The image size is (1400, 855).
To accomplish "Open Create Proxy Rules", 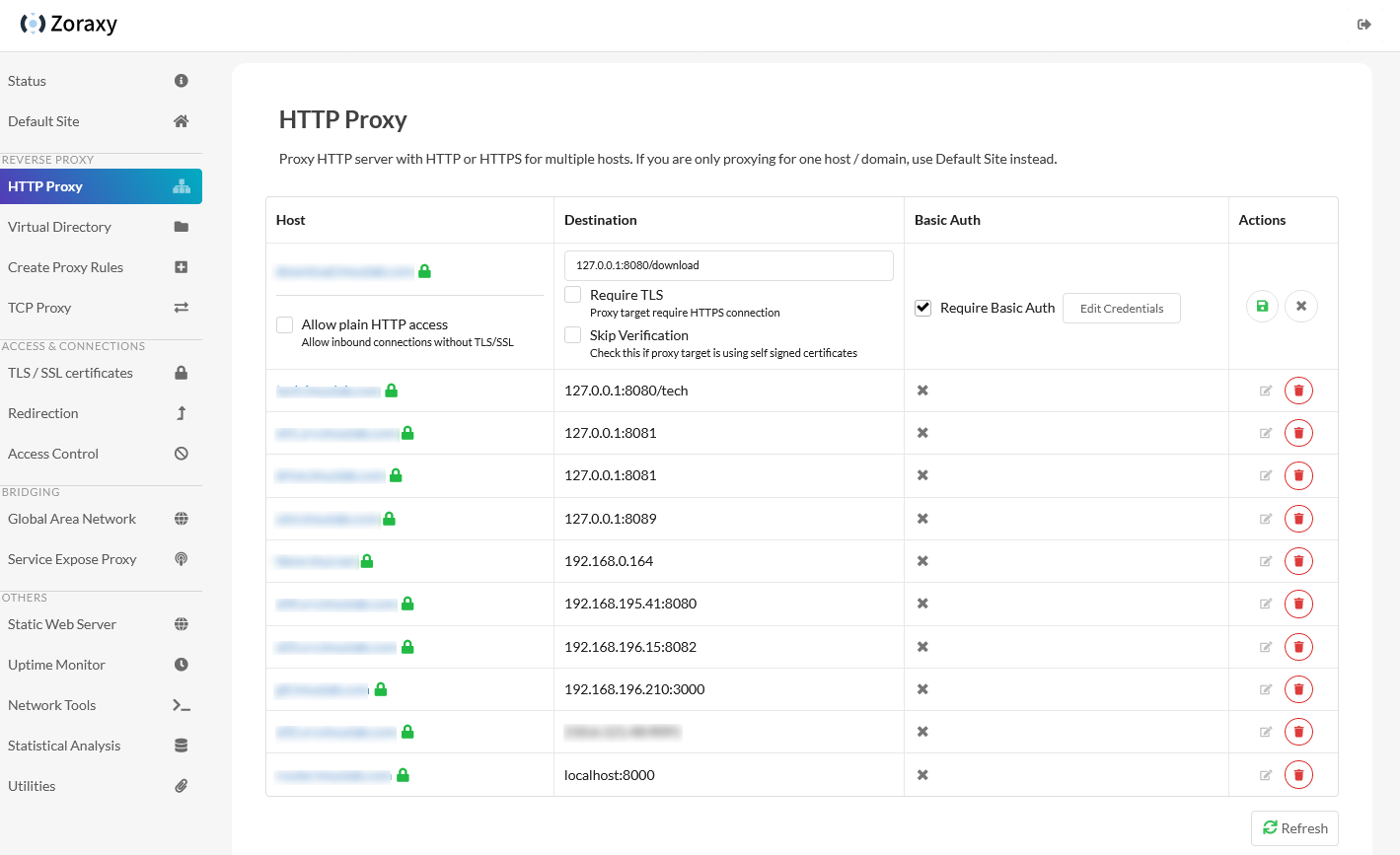I will click(65, 266).
